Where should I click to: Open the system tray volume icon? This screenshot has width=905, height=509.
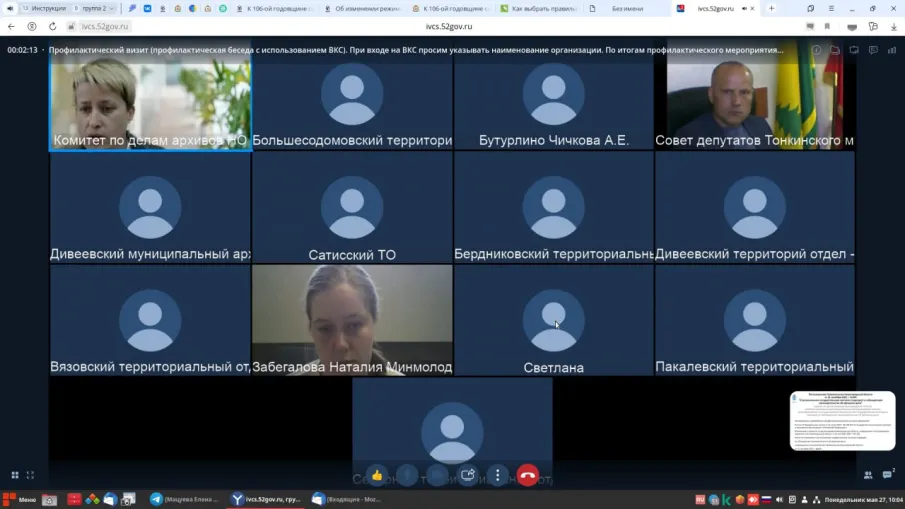tap(779, 500)
